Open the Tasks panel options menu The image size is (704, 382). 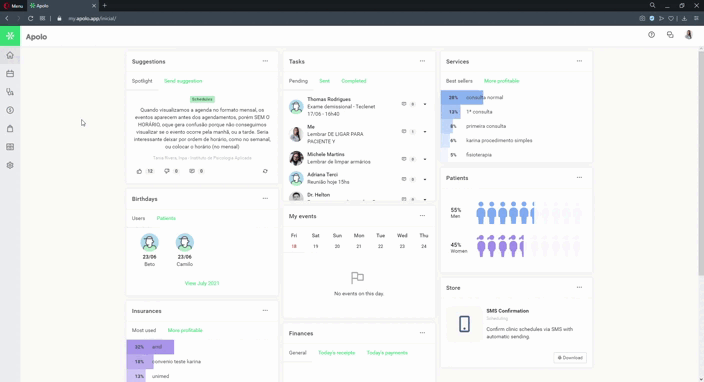pyautogui.click(x=422, y=61)
